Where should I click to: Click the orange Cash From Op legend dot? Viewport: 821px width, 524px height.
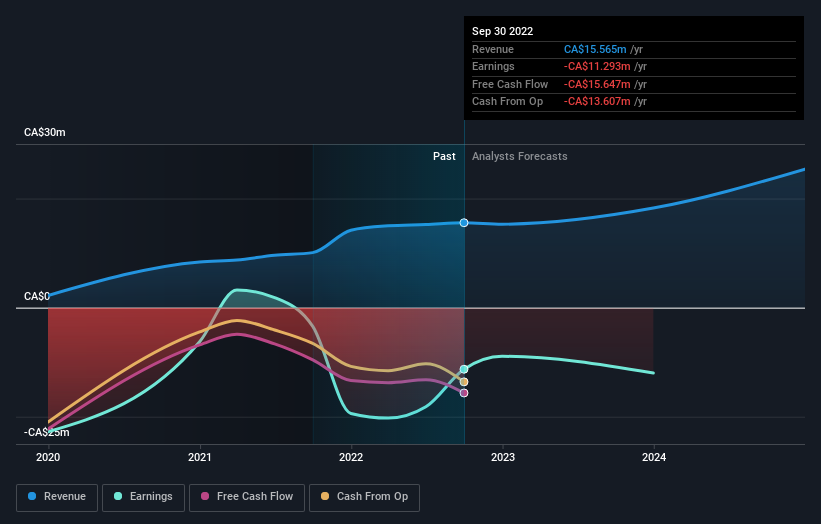point(325,496)
